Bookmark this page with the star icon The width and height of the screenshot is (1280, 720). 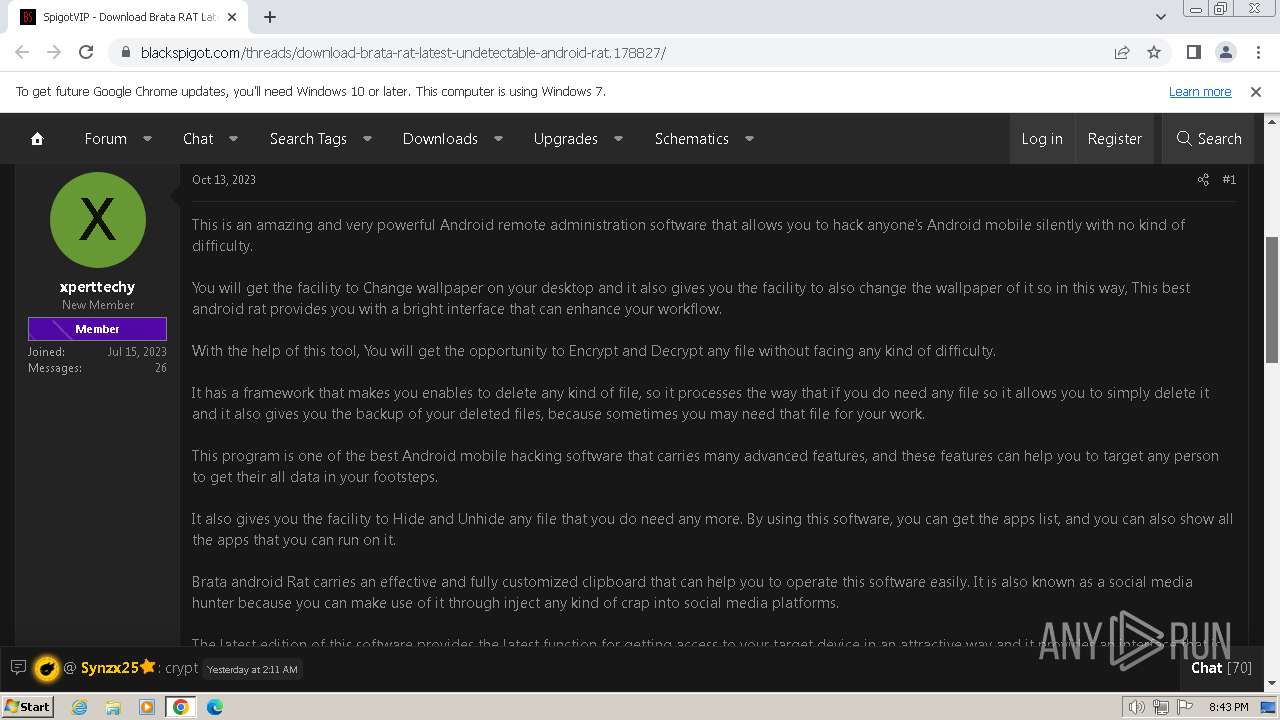(1154, 52)
